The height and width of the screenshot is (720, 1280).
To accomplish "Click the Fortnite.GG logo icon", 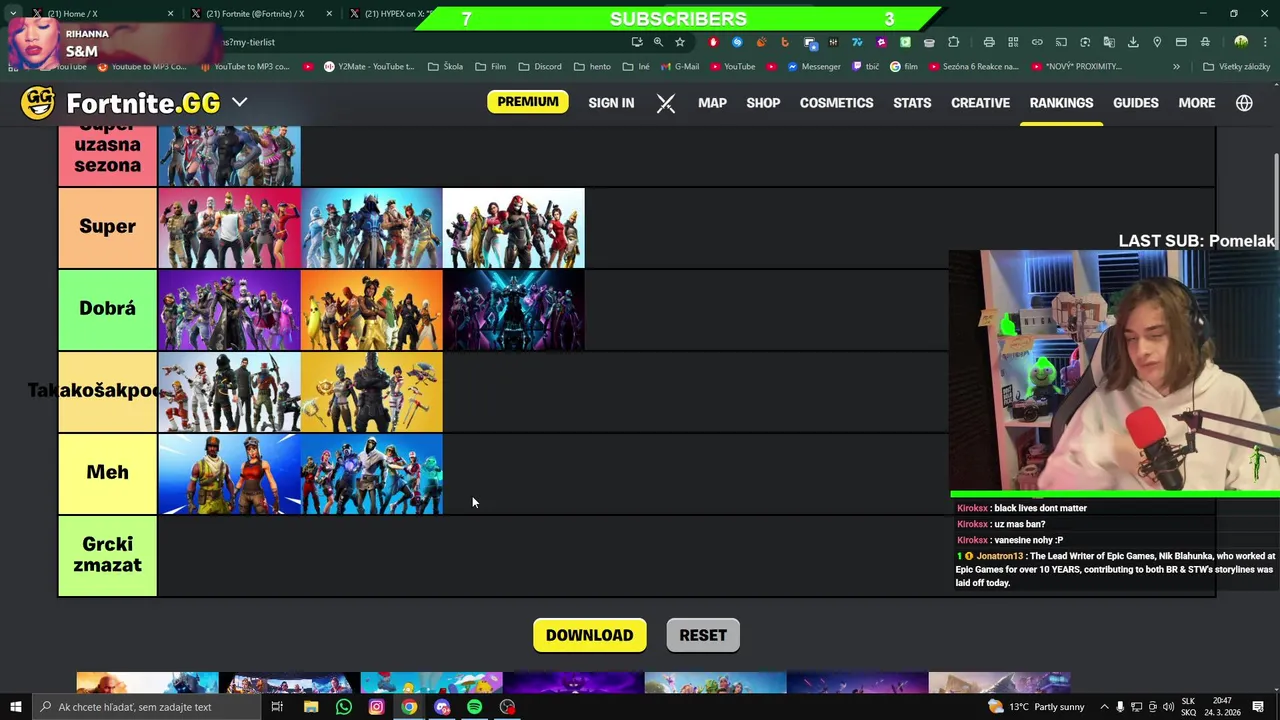I will pos(38,102).
